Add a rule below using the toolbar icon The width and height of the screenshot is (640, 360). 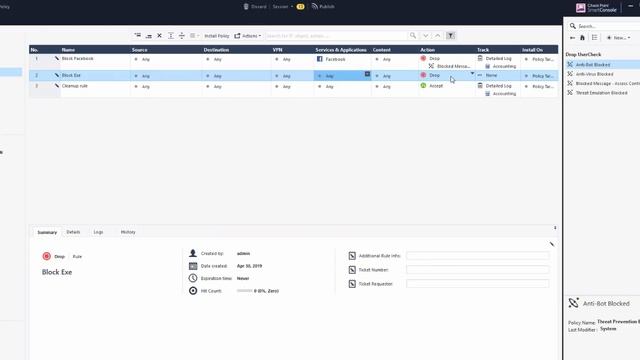click(x=149, y=36)
